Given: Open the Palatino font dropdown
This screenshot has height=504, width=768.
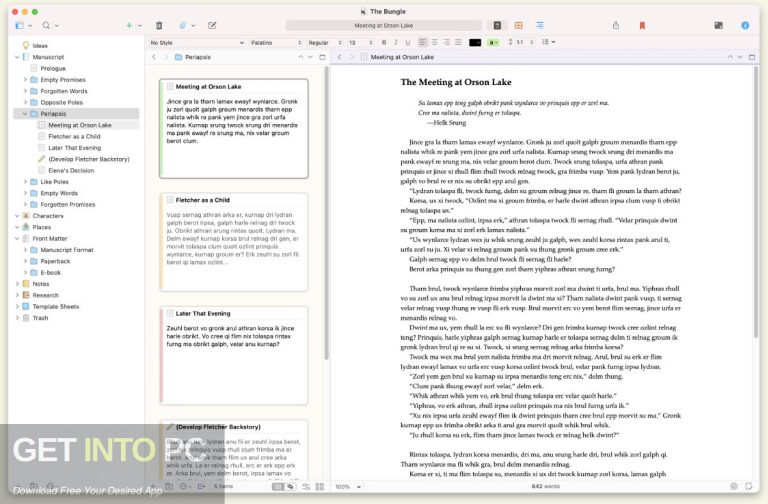Looking at the screenshot, I should click(276, 43).
